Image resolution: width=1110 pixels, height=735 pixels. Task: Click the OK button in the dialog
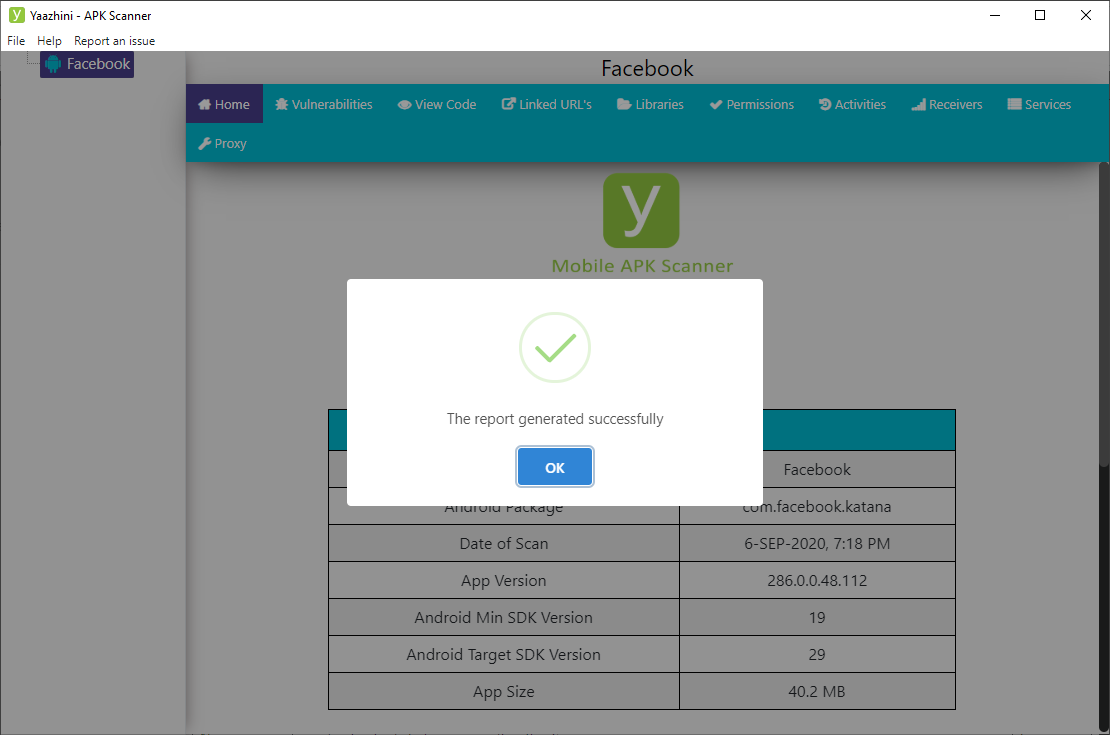click(x=554, y=467)
